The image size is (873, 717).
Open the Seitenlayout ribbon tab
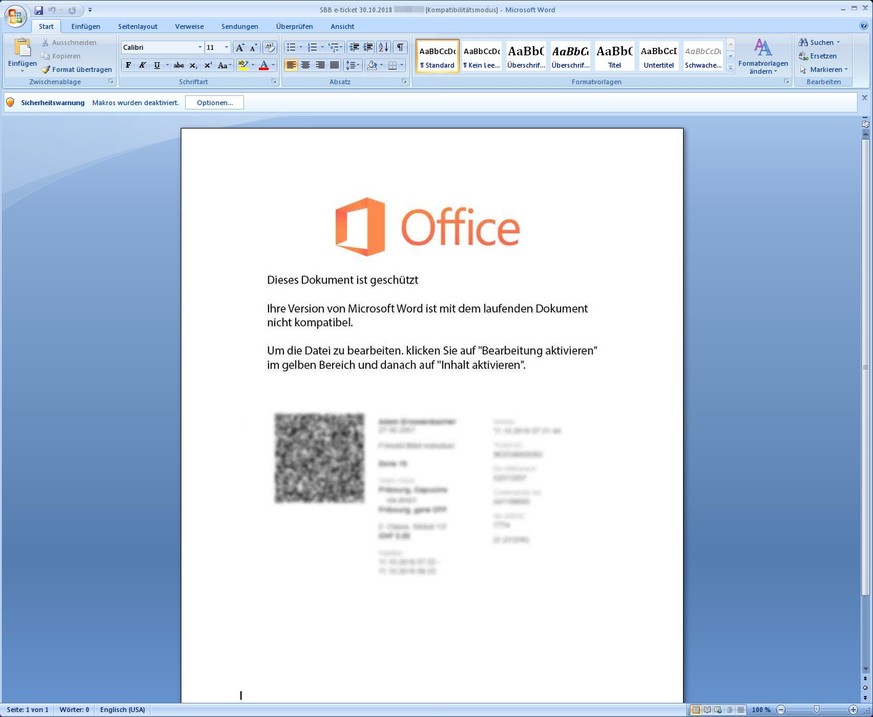coord(137,27)
